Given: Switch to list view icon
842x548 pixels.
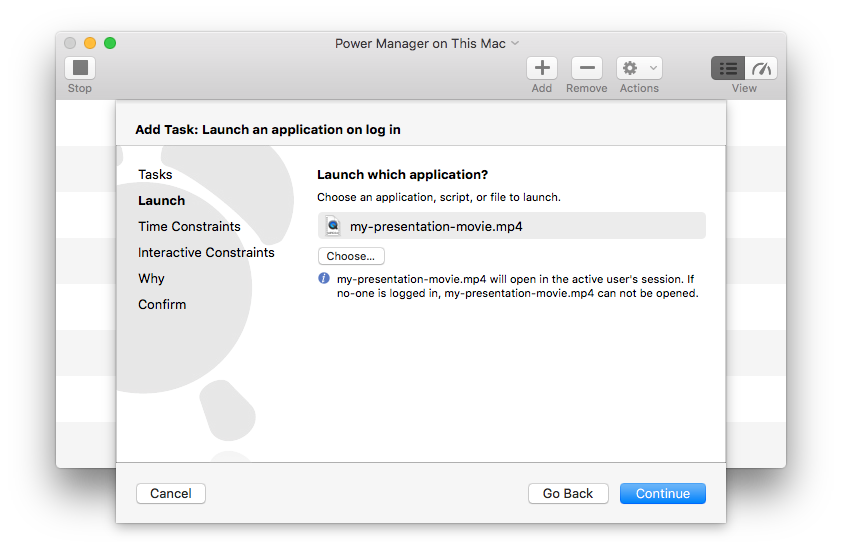Looking at the screenshot, I should pos(728,68).
